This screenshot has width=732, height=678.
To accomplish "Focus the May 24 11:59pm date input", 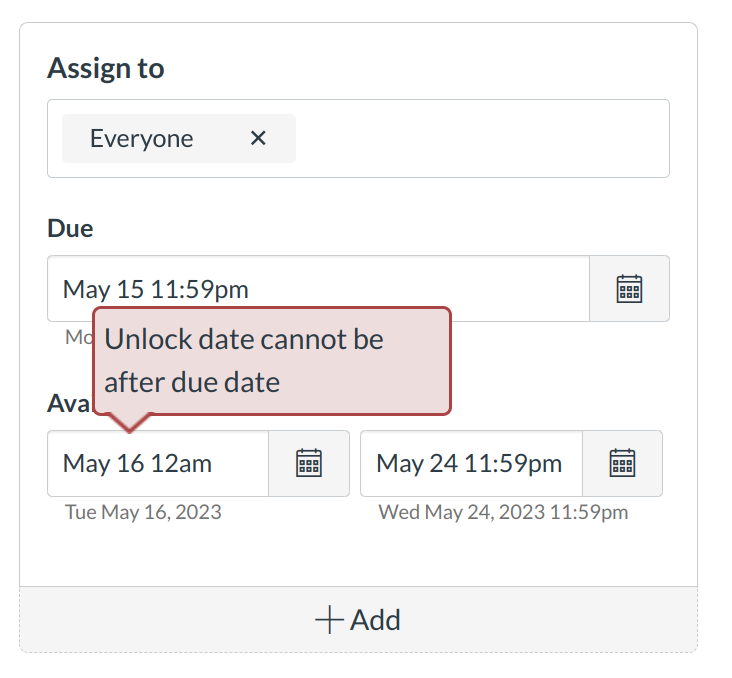I will tap(470, 463).
